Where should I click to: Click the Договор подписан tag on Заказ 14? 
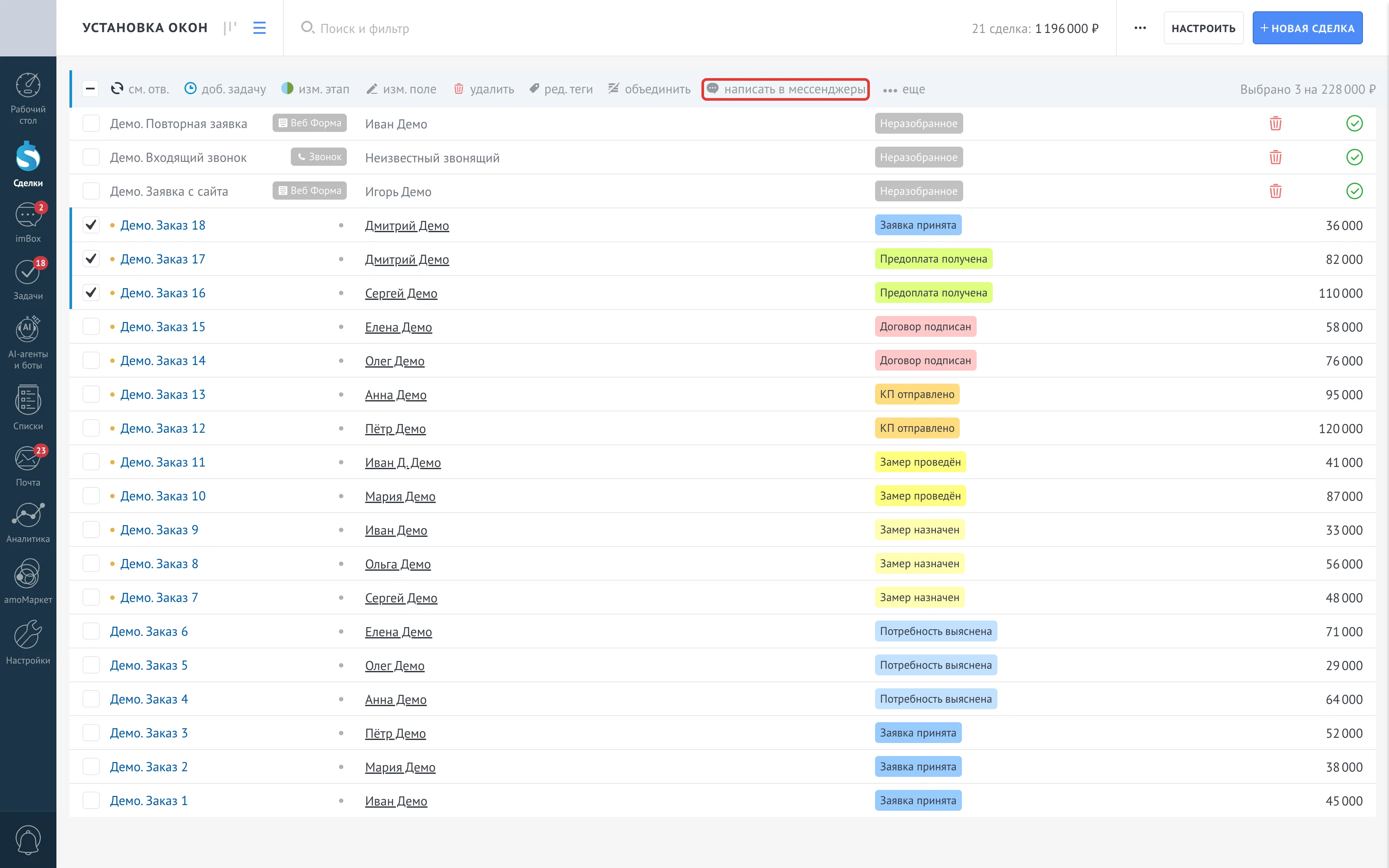click(x=925, y=361)
